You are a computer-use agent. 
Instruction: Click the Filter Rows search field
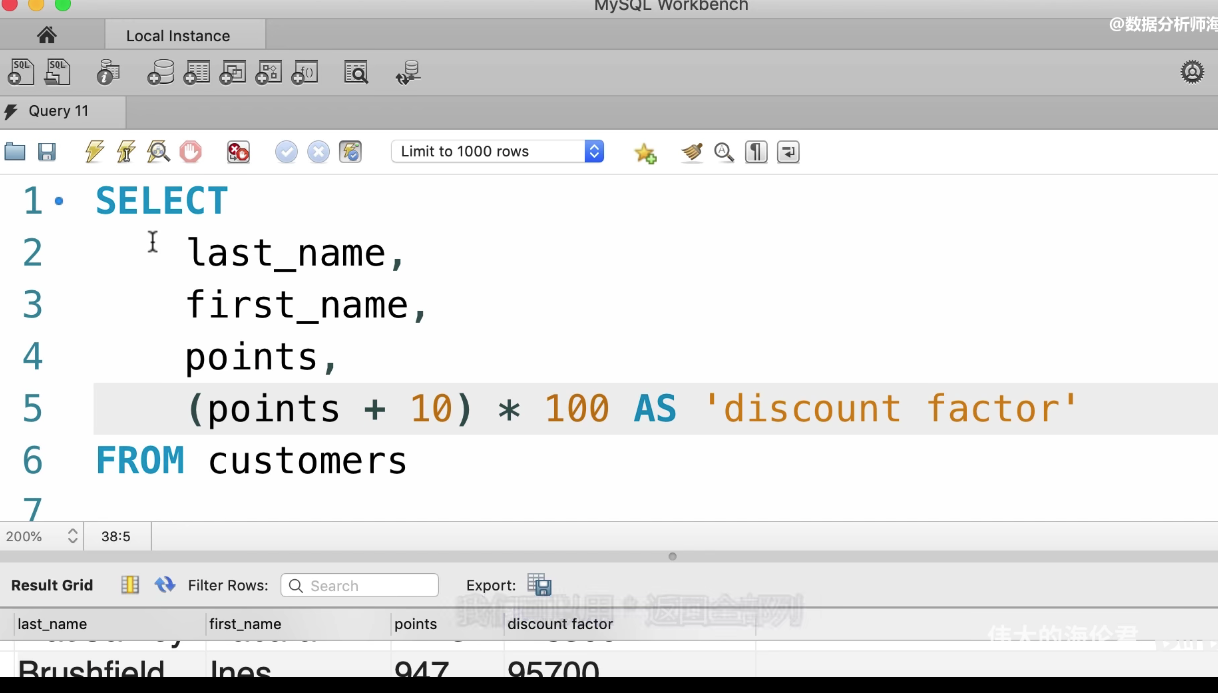pyautogui.click(x=360, y=585)
